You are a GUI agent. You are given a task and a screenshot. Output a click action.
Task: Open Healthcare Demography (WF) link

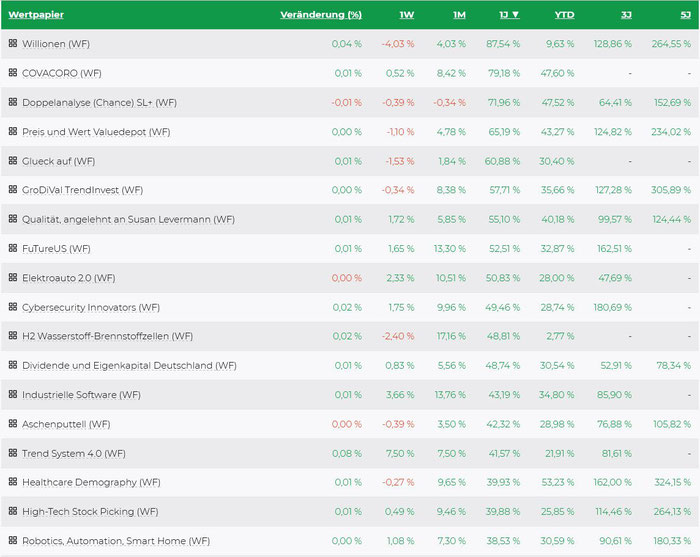point(91,482)
